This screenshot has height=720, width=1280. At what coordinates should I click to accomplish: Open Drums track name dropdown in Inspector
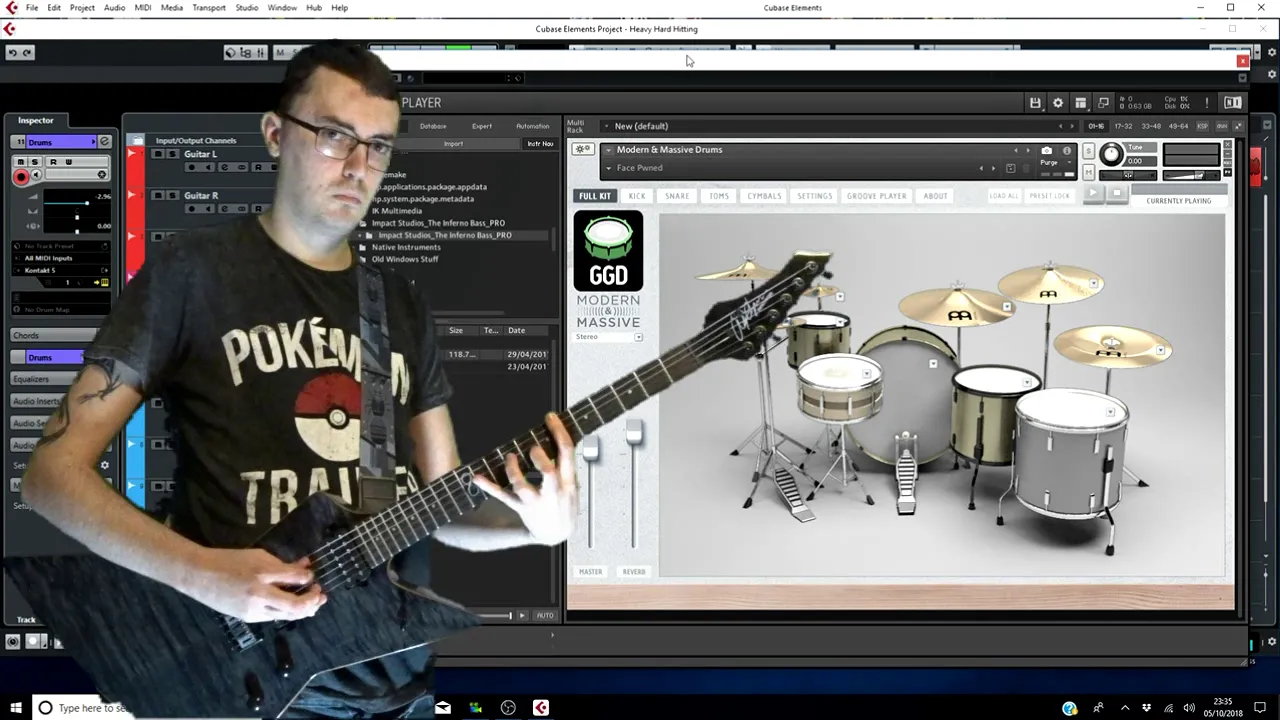pyautogui.click(x=94, y=142)
